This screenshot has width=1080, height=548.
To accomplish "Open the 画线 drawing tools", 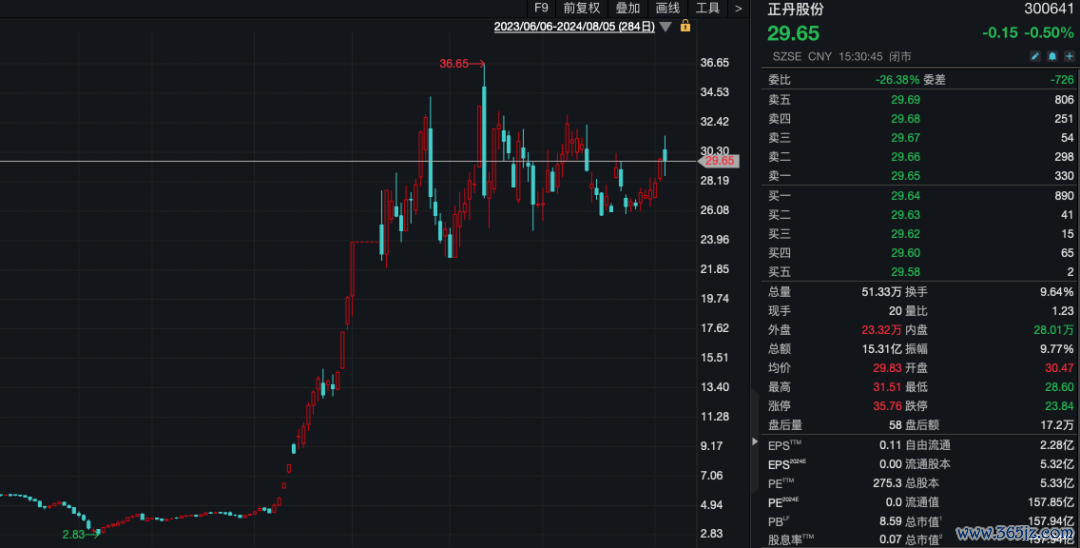I will click(668, 8).
